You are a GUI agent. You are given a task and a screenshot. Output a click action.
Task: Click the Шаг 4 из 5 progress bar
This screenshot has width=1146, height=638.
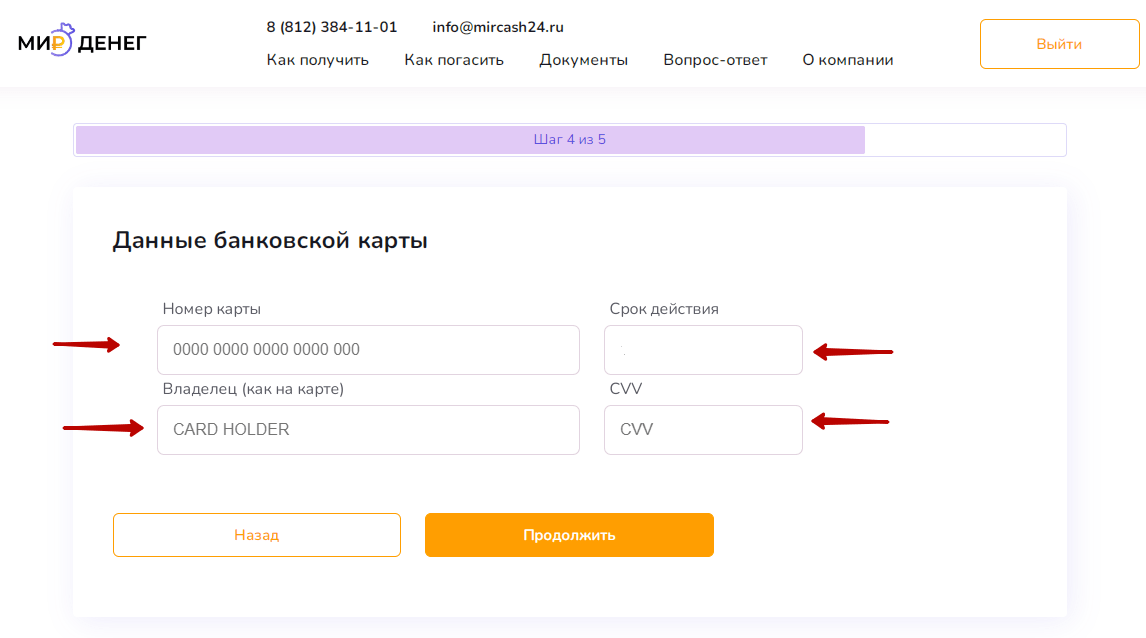click(x=570, y=140)
